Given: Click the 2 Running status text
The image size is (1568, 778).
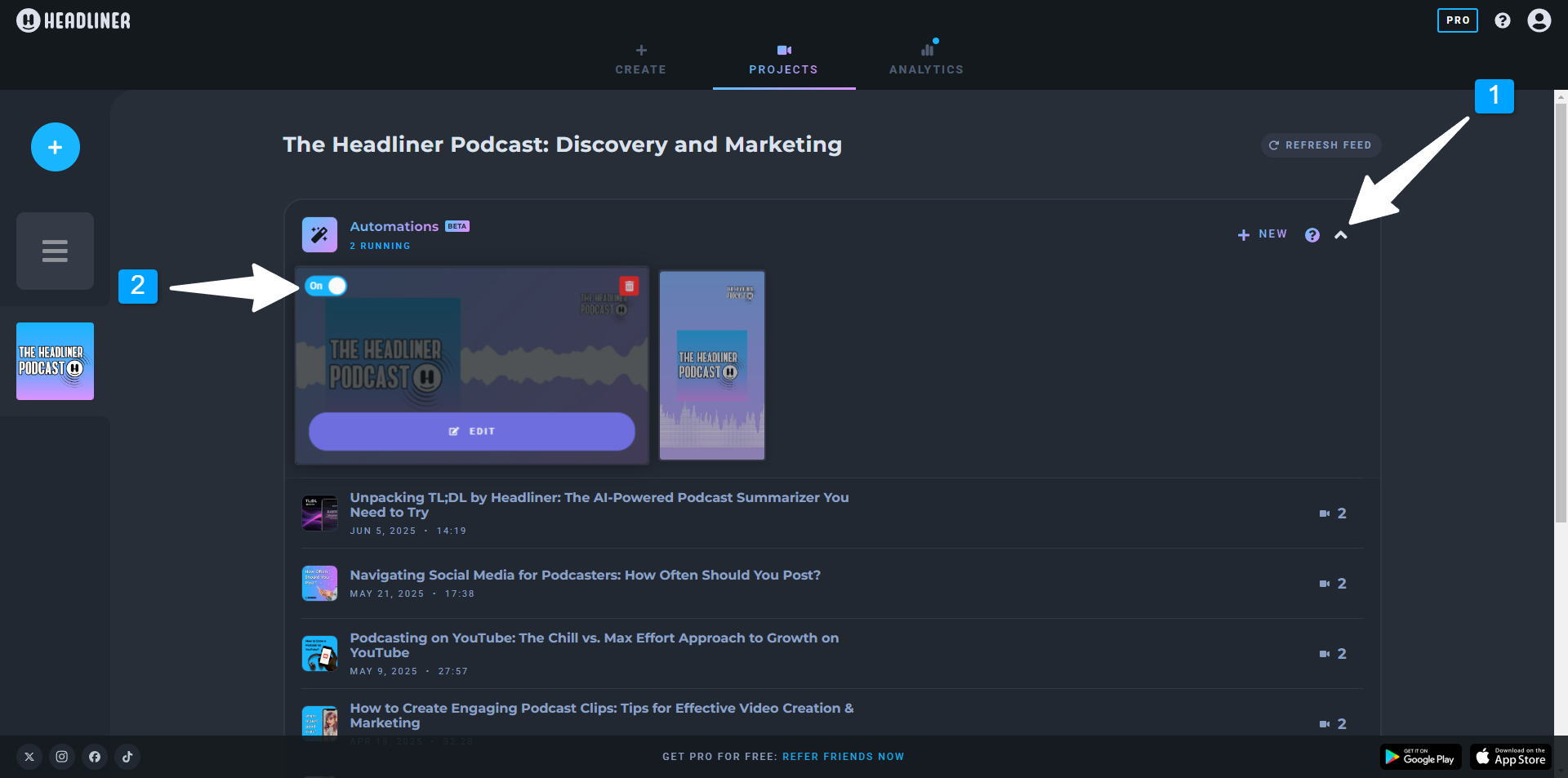Looking at the screenshot, I should click(380, 246).
